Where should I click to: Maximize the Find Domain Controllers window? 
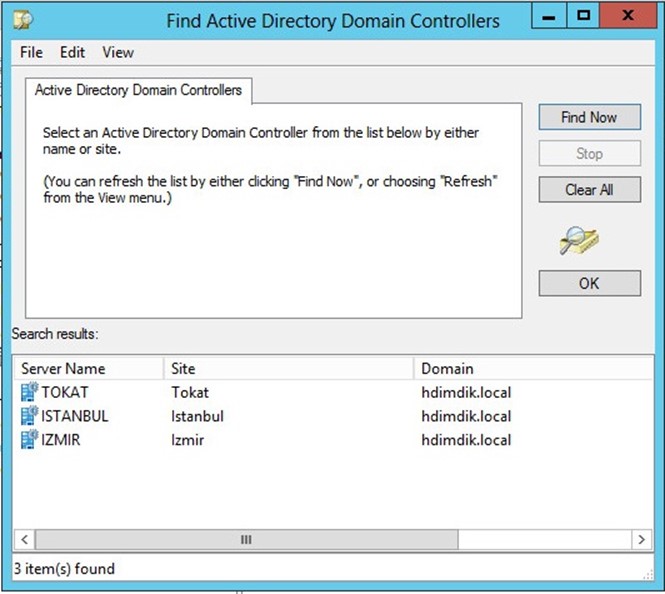(584, 17)
